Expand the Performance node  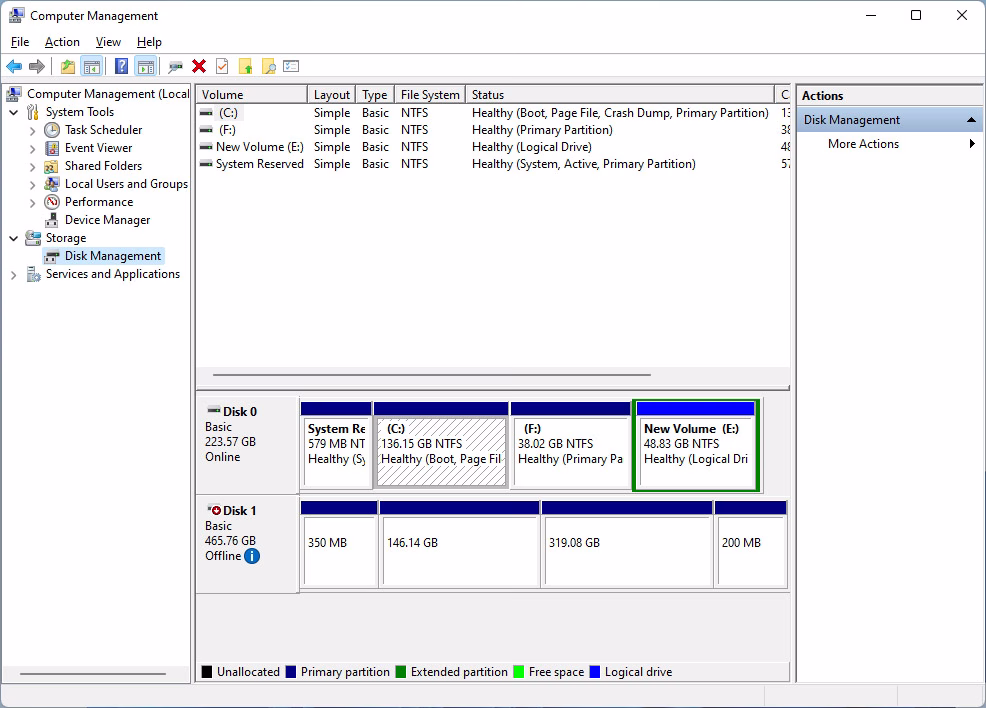click(33, 202)
